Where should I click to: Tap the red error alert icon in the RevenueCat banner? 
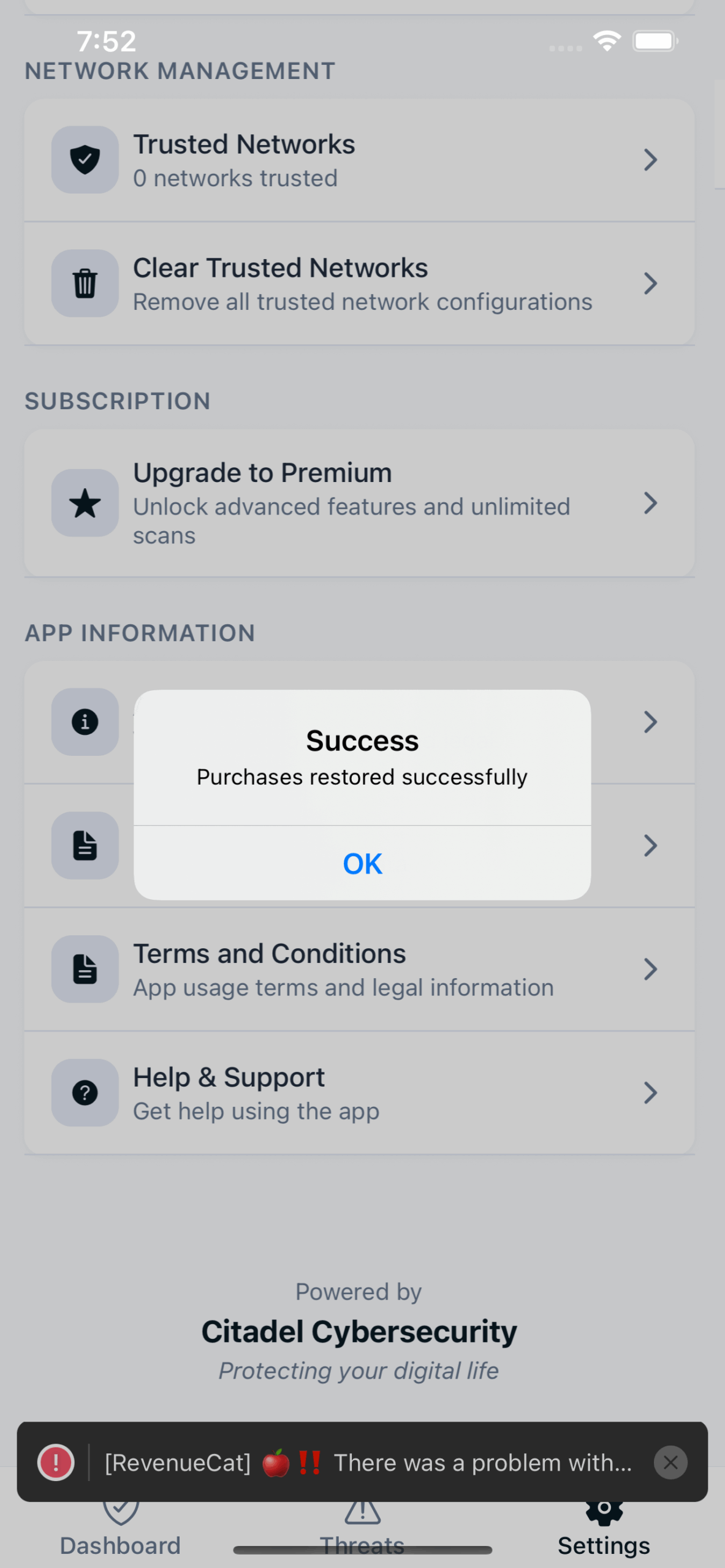[56, 1463]
